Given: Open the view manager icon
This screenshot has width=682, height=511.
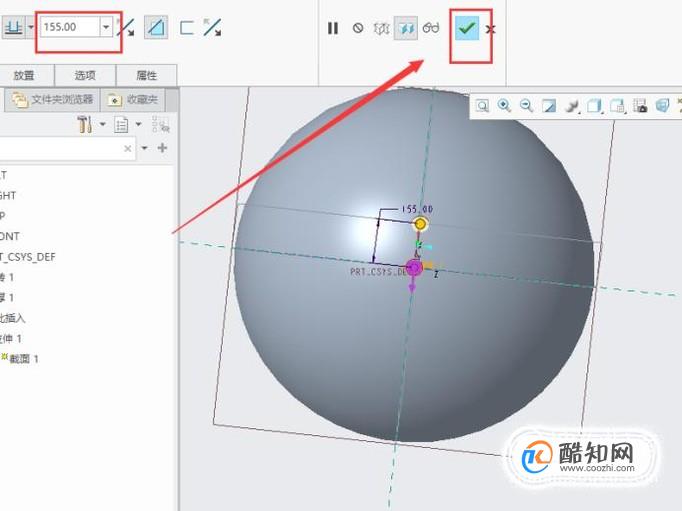Looking at the screenshot, I should (x=618, y=106).
